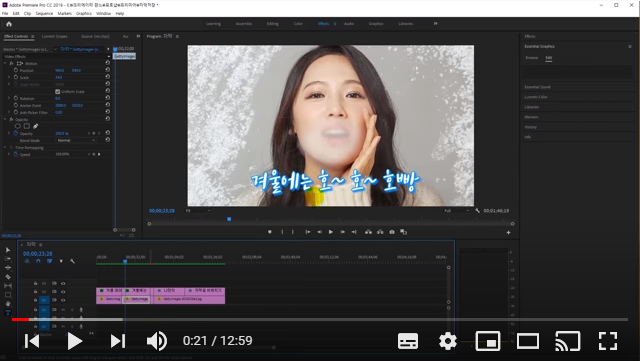Select the Track Select Forward tool
This screenshot has height=361, width=640.
click(x=8, y=259)
